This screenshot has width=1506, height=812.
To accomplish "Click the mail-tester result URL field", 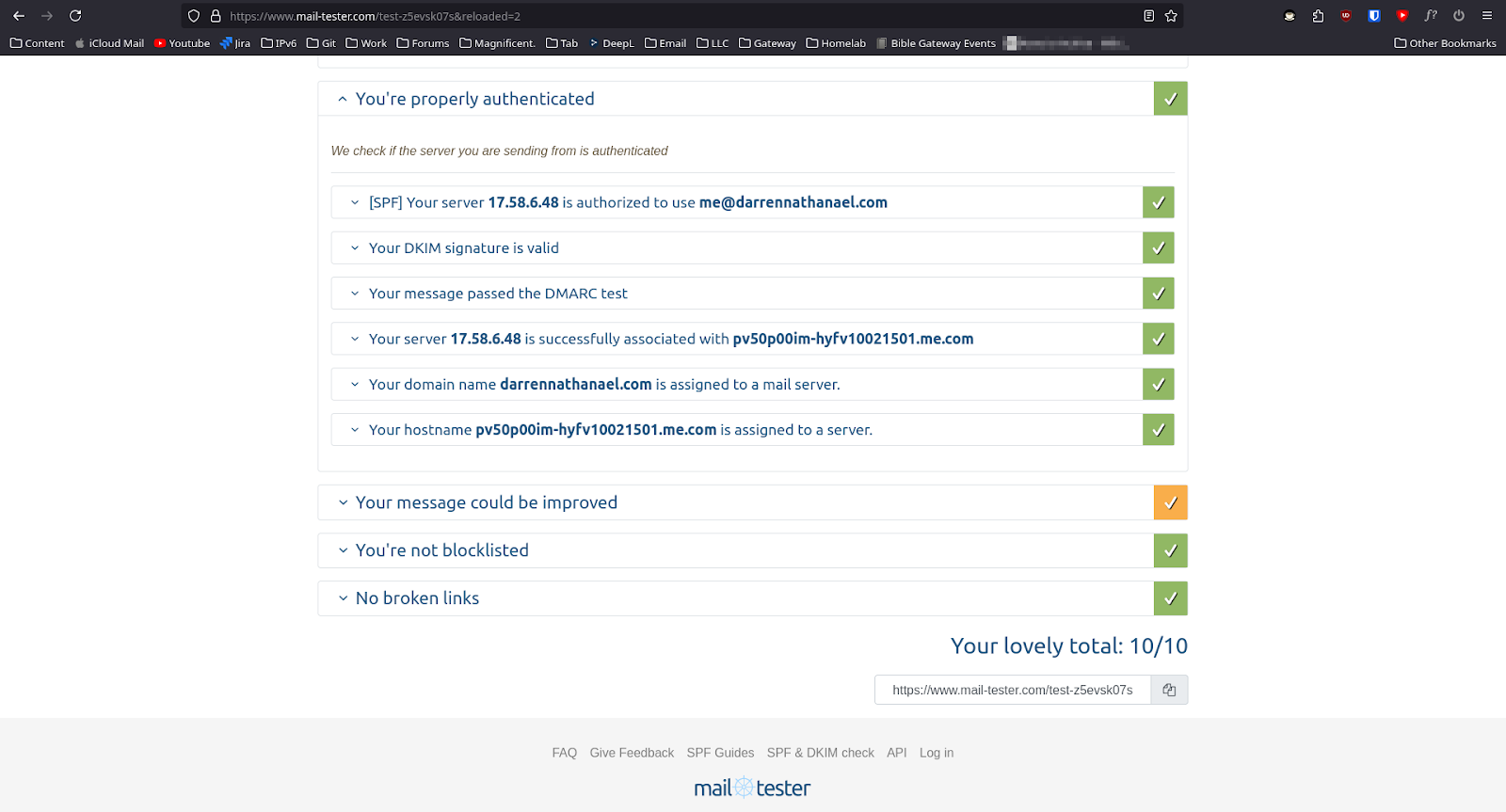I will (x=1012, y=690).
